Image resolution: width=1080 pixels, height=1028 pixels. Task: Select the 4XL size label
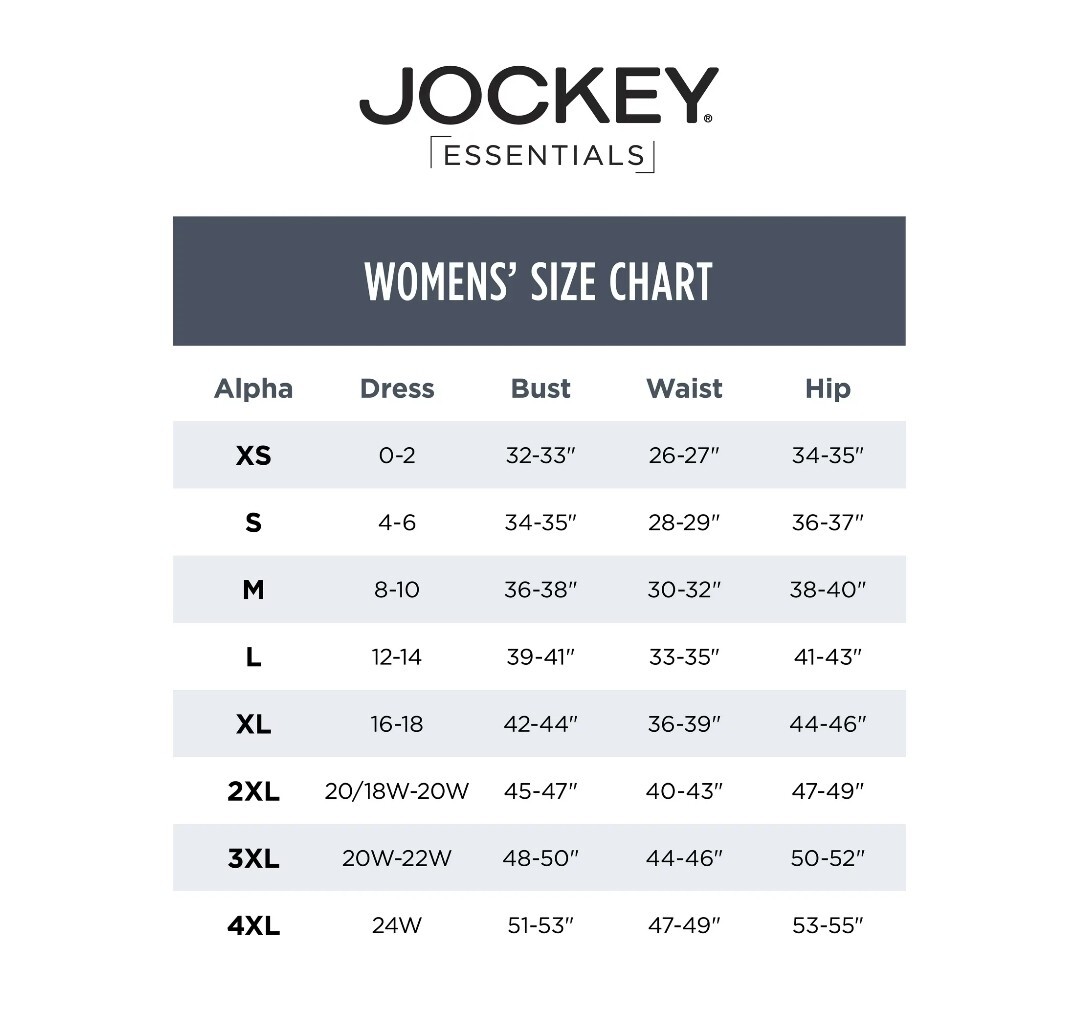(x=253, y=926)
